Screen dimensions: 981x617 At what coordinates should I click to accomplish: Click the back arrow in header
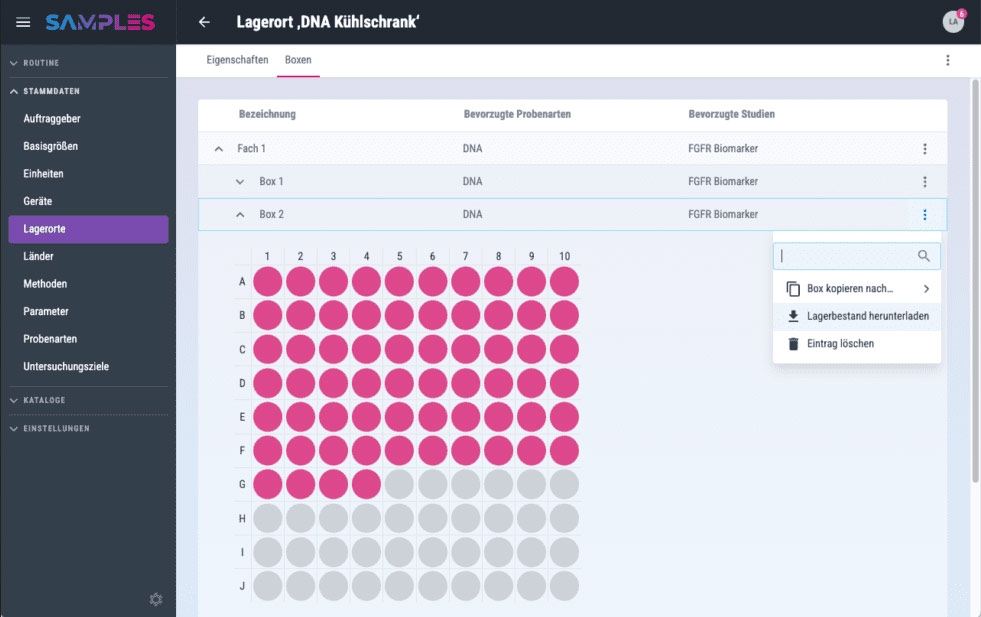[x=204, y=22]
